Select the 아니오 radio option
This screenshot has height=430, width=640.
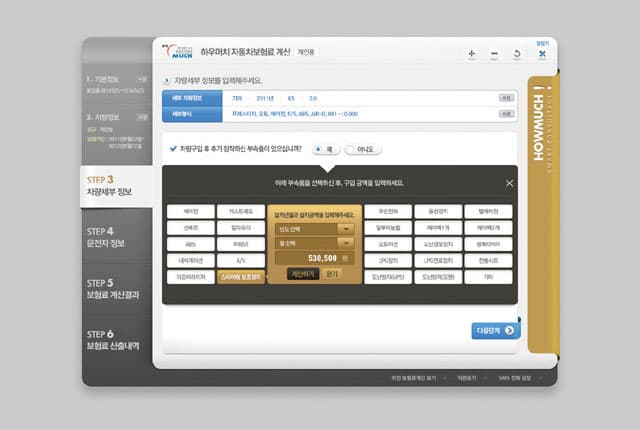pos(363,149)
